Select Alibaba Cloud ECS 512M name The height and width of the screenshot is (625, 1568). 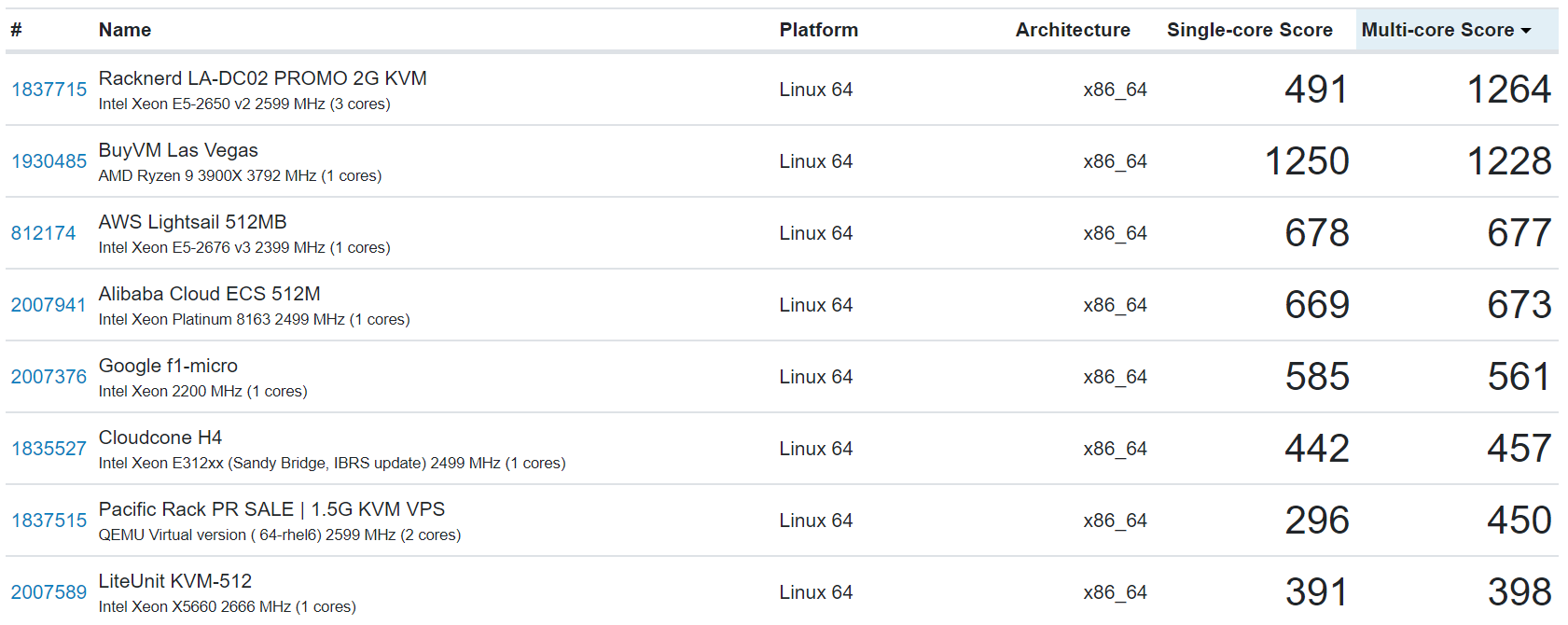210,294
